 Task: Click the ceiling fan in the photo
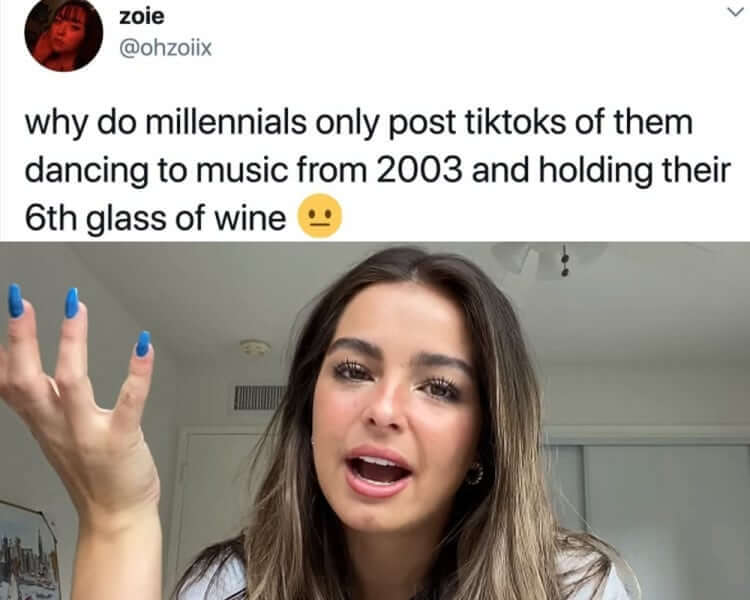pyautogui.click(x=550, y=259)
